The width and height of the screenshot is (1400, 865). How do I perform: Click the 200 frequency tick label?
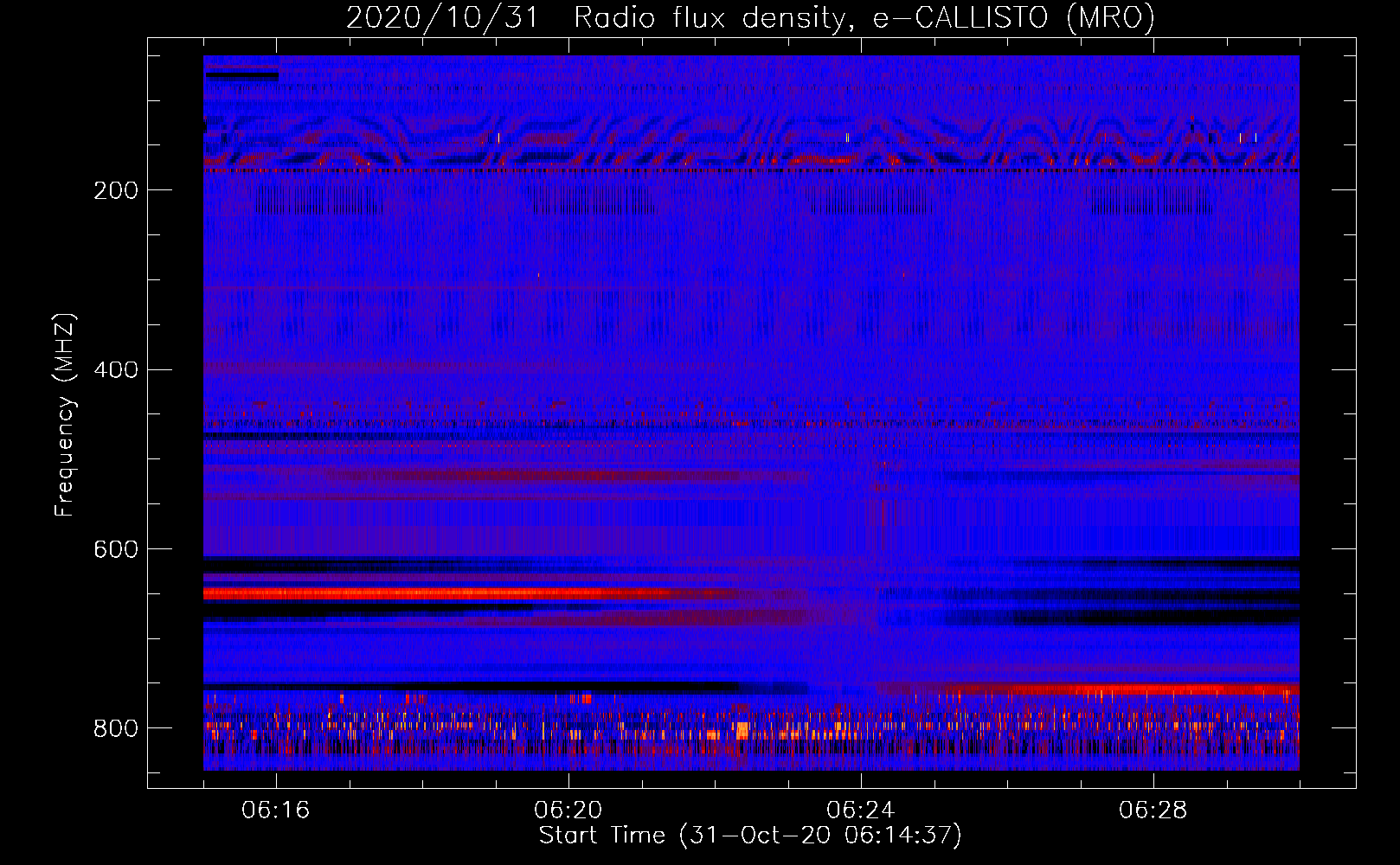point(116,190)
